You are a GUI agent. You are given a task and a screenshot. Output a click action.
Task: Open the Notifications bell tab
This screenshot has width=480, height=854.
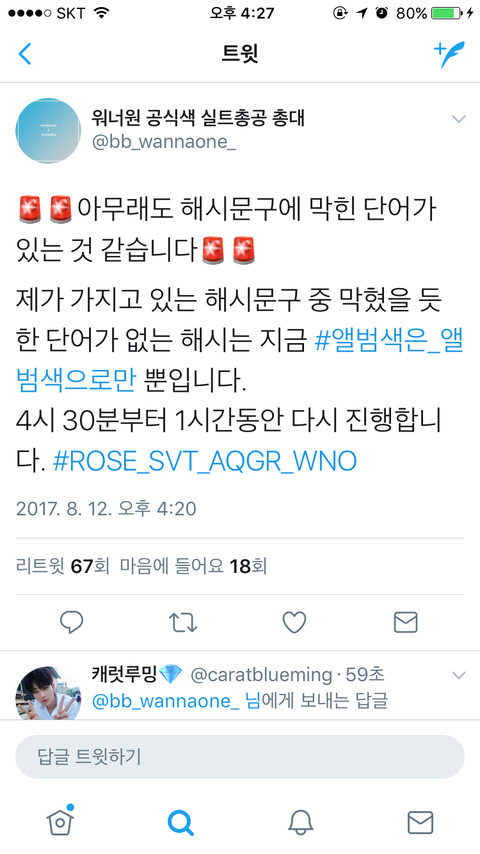coord(300,822)
